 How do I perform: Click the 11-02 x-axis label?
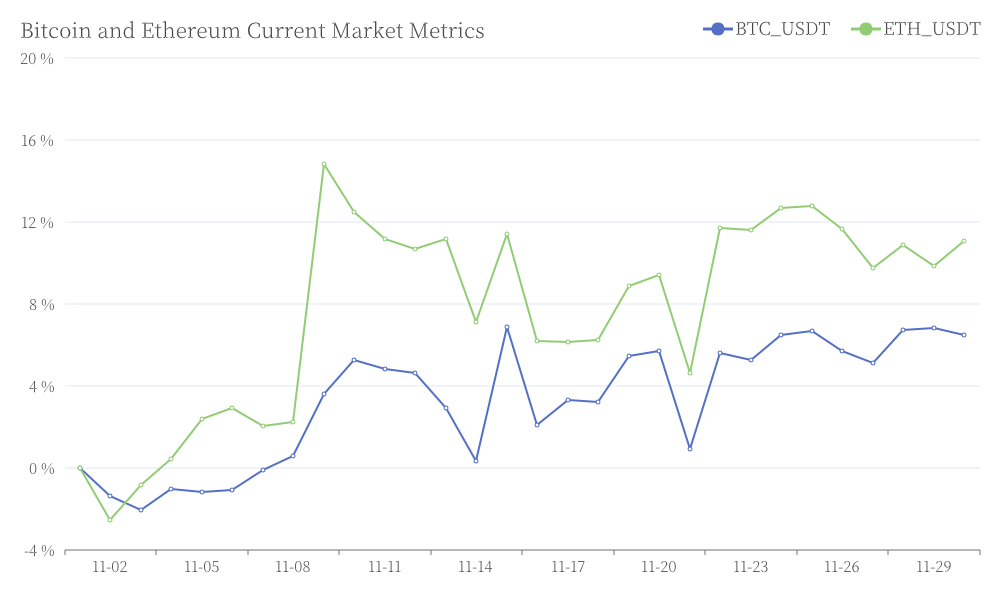click(x=110, y=567)
